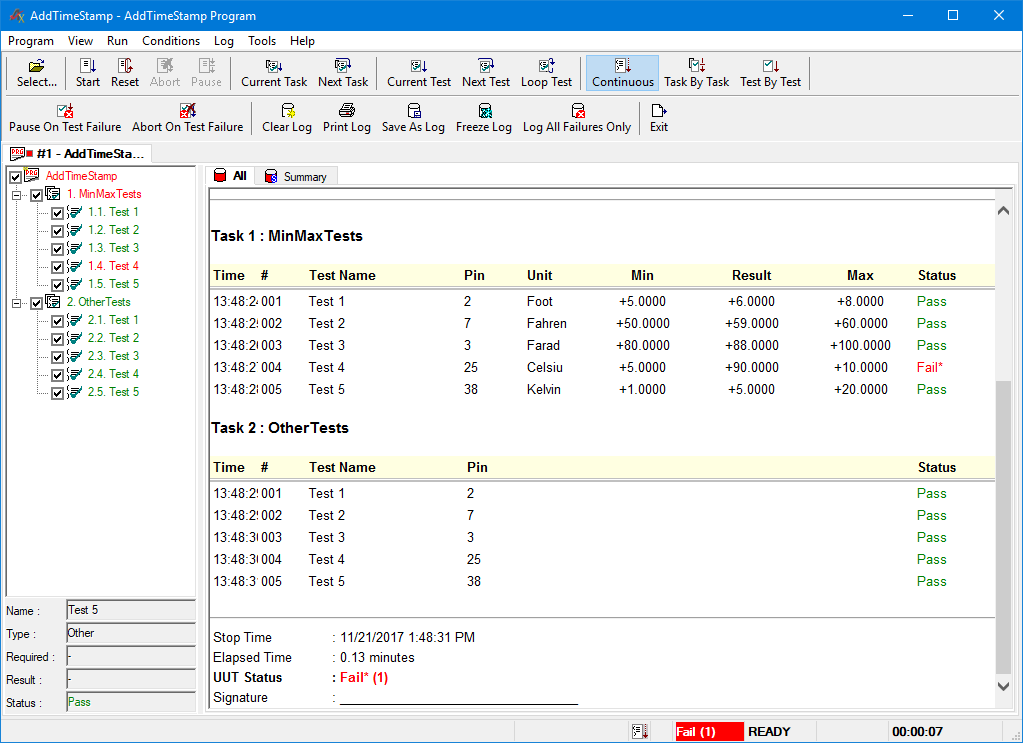The width and height of the screenshot is (1023, 743).
Task: Collapse the 1. MinMaxTests tree node
Action: pyautogui.click(x=17, y=195)
